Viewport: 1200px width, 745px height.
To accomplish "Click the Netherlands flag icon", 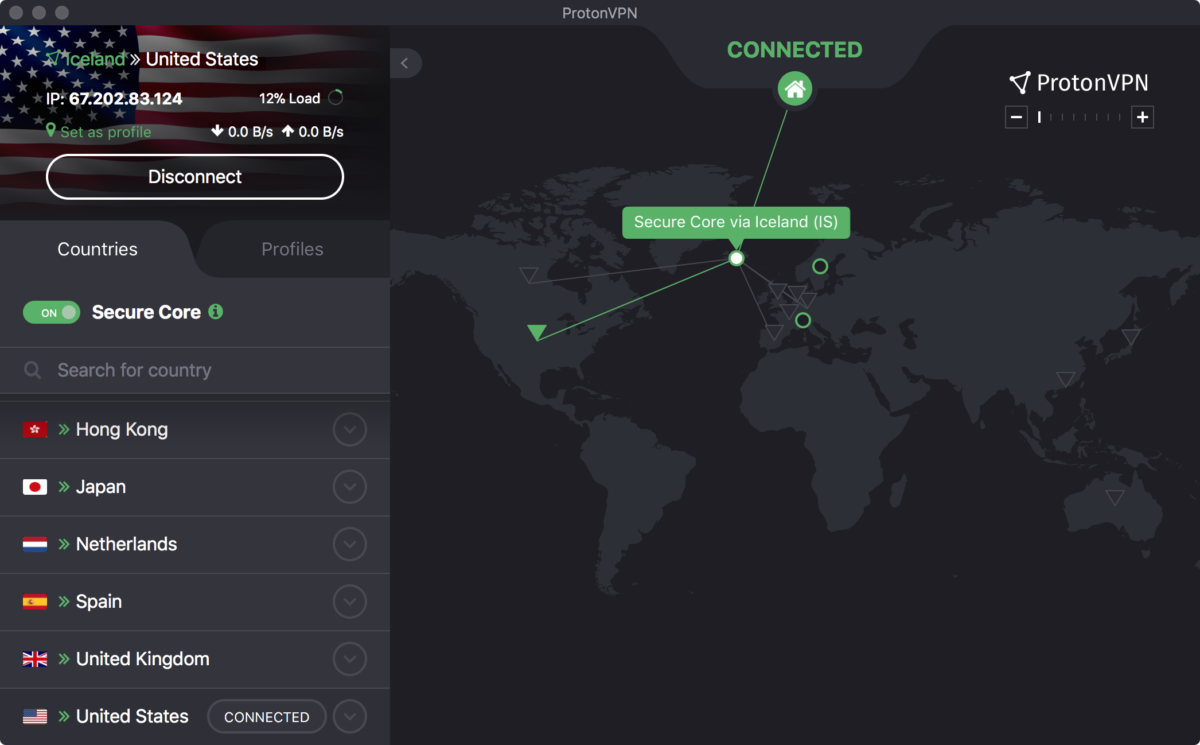I will click(x=35, y=544).
